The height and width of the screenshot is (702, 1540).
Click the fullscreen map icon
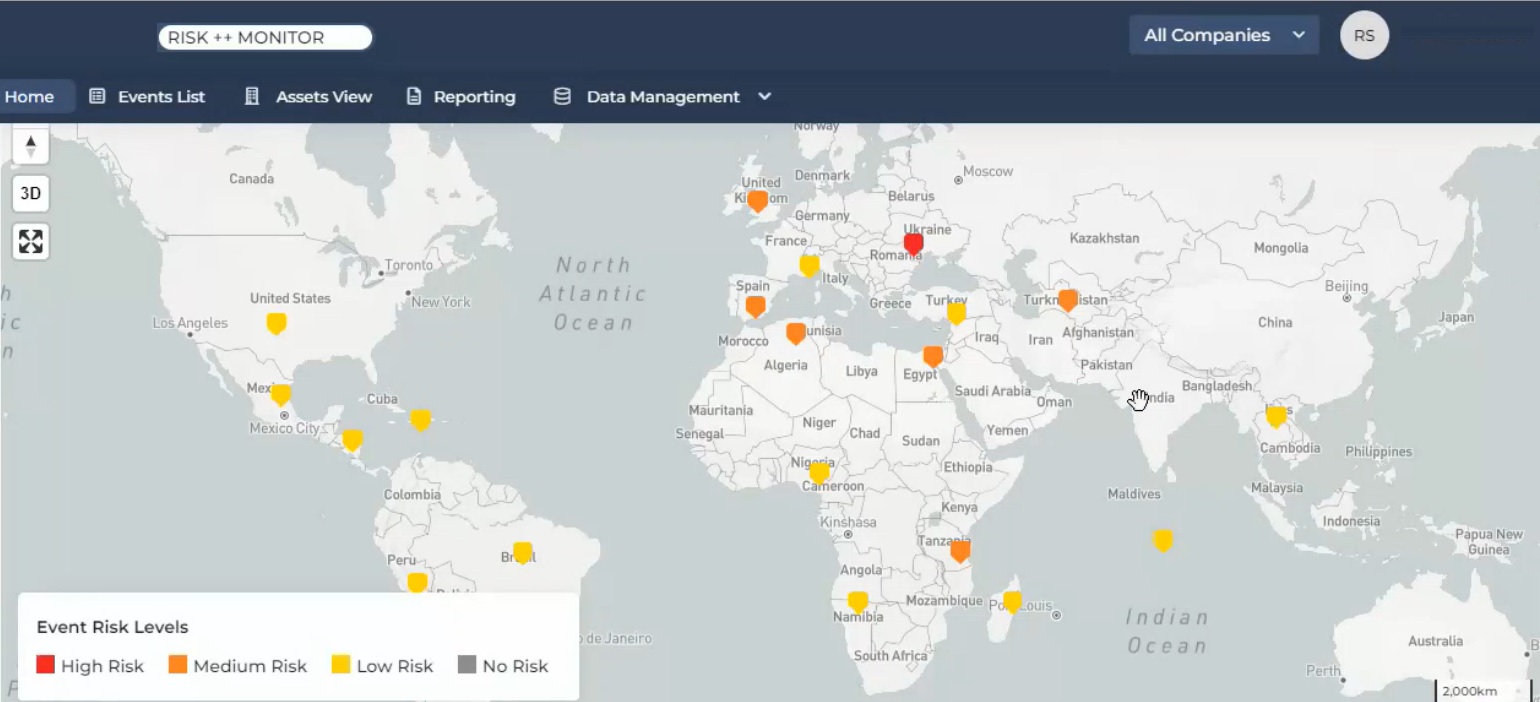[x=30, y=241]
